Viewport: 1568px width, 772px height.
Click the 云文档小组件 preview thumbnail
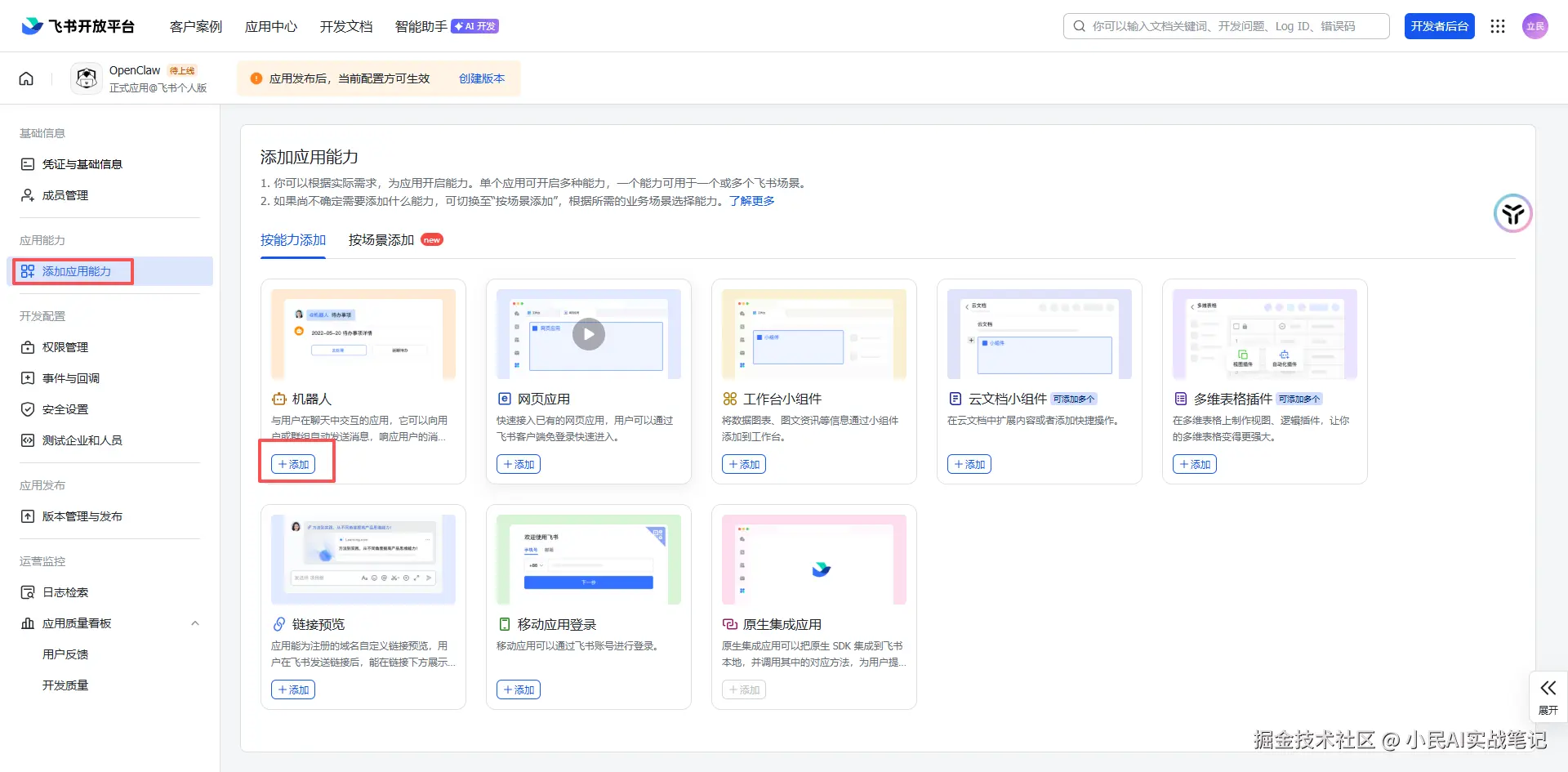[x=1040, y=334]
